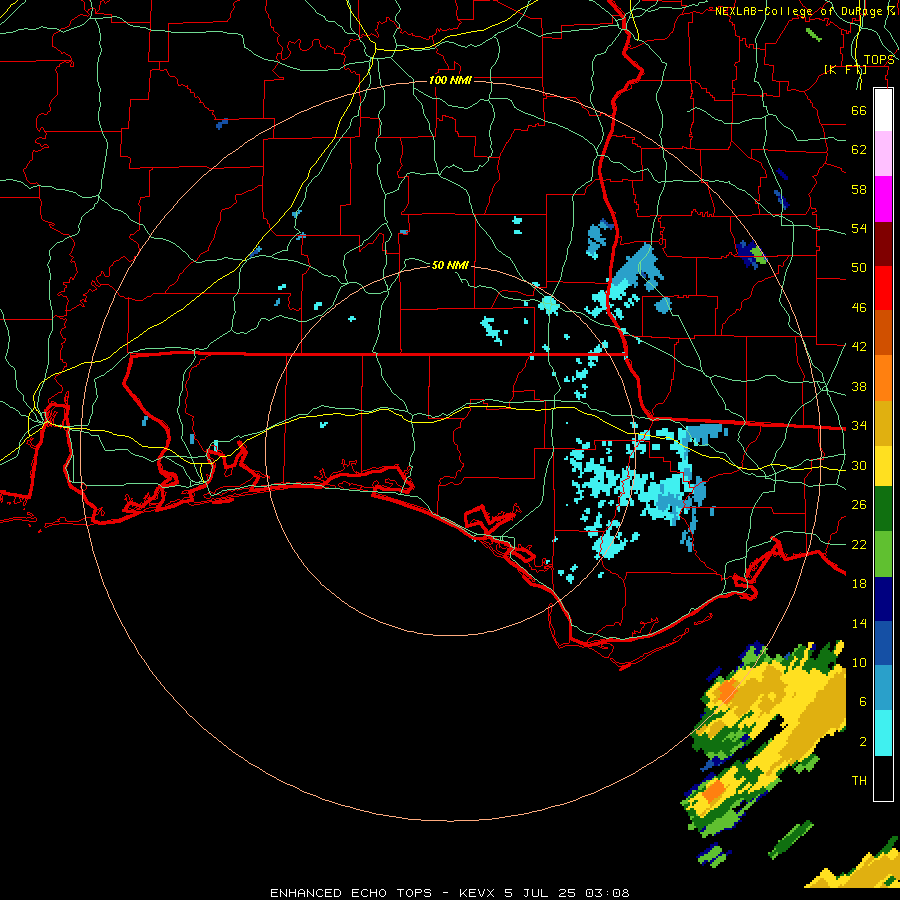Click the '30' legend value
The width and height of the screenshot is (900, 900).
point(859,465)
